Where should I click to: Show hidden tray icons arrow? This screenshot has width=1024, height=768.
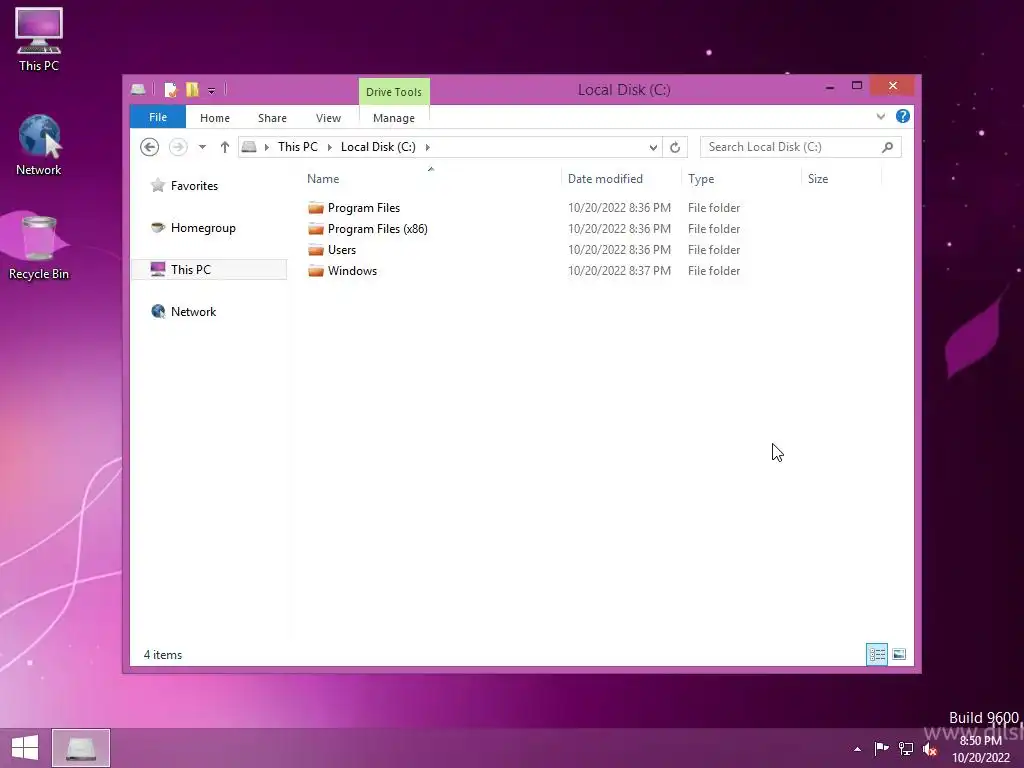tap(857, 749)
